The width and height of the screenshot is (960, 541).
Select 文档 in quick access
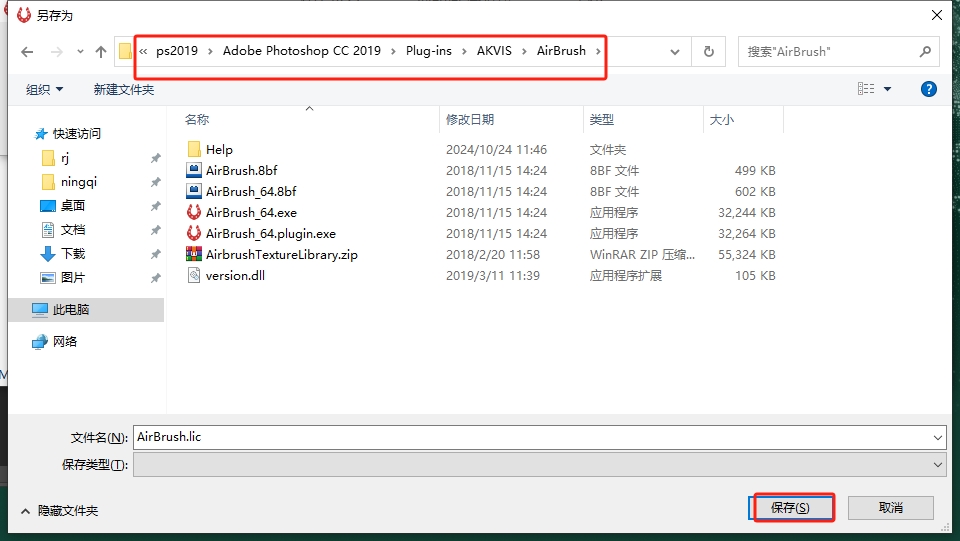tap(72, 229)
